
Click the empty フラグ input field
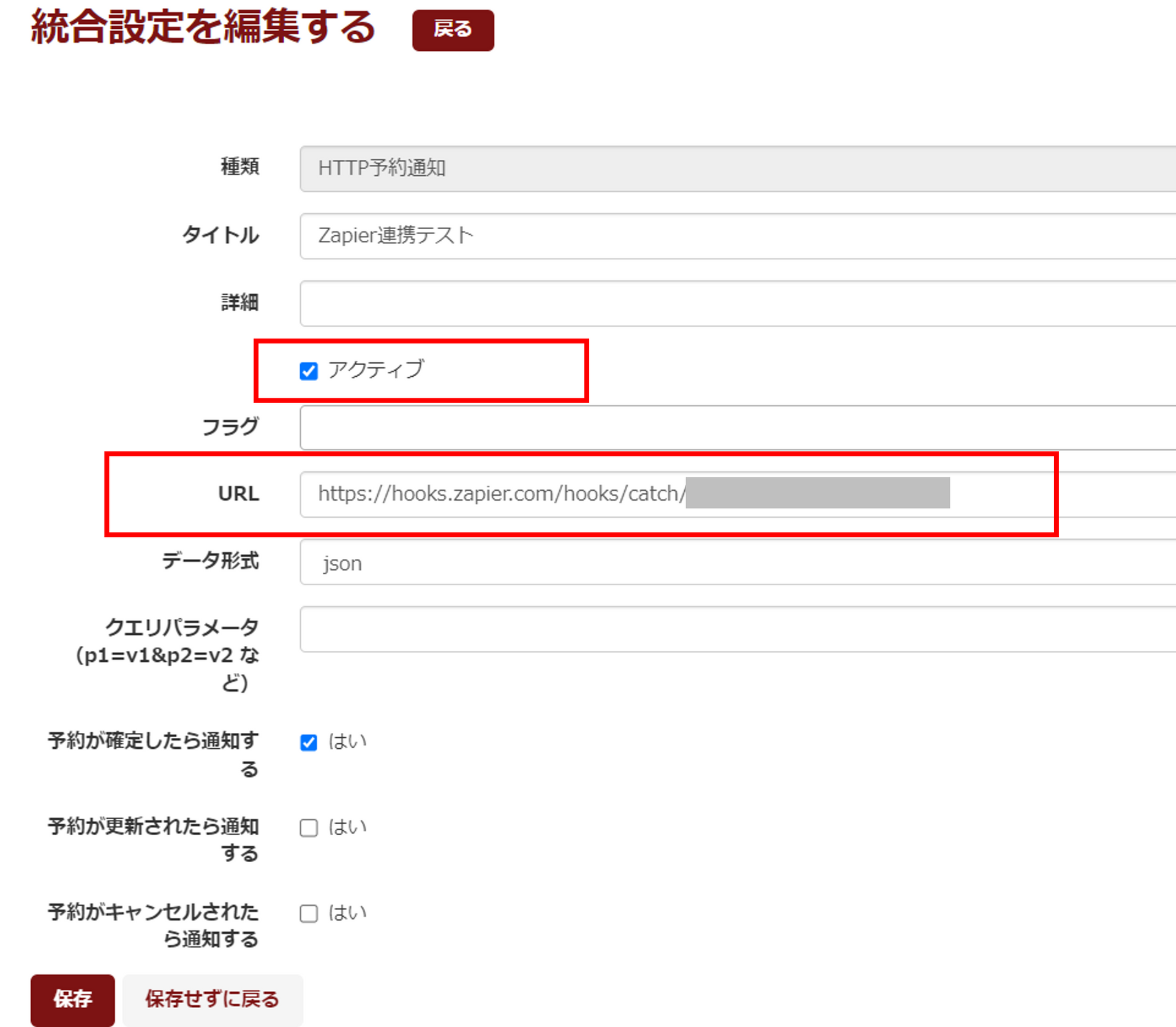click(735, 427)
